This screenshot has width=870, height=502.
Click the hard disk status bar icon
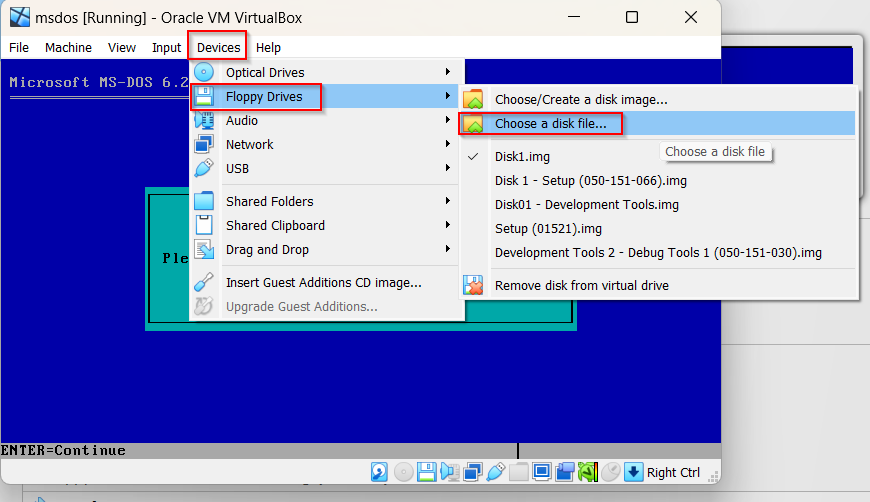point(380,472)
